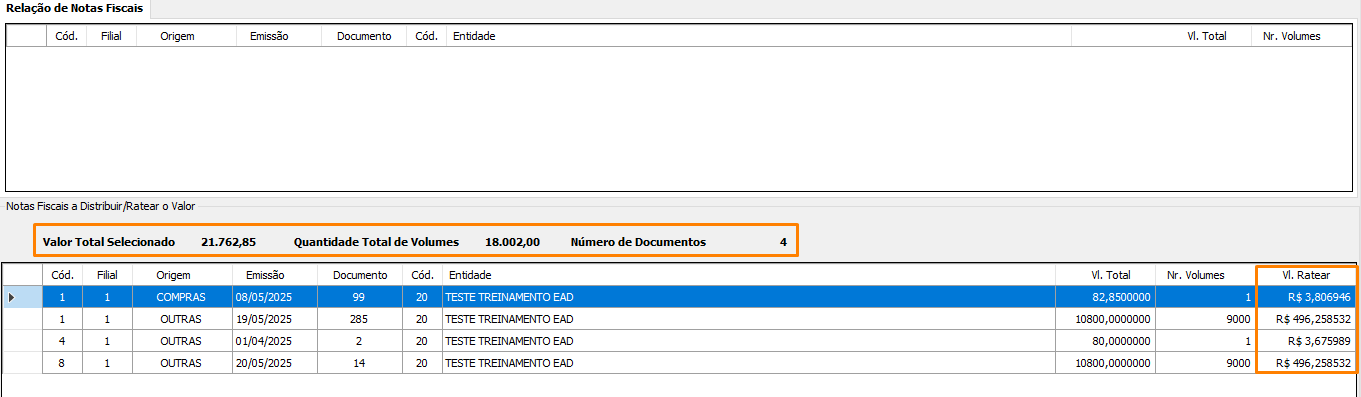Select code 8 cell in 20/05/2025 row
The width and height of the screenshot is (1361, 397).
[x=62, y=363]
